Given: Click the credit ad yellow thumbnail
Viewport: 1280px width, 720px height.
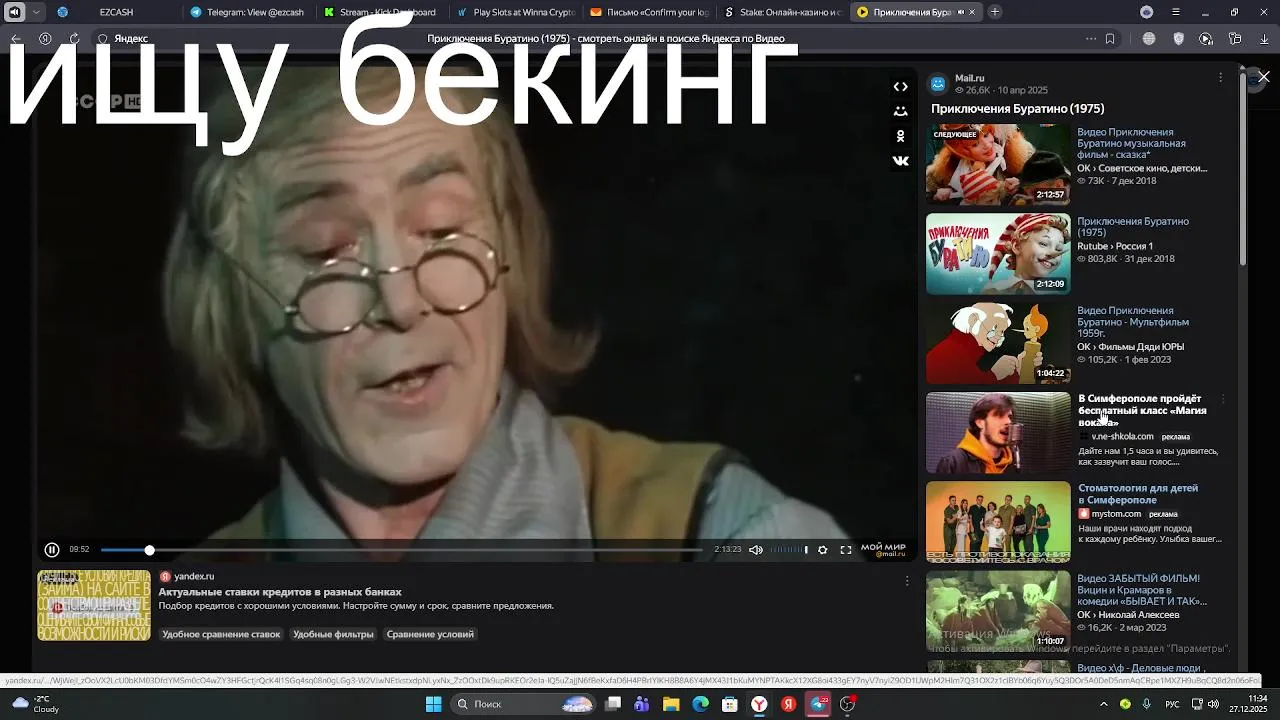Looking at the screenshot, I should [94, 605].
